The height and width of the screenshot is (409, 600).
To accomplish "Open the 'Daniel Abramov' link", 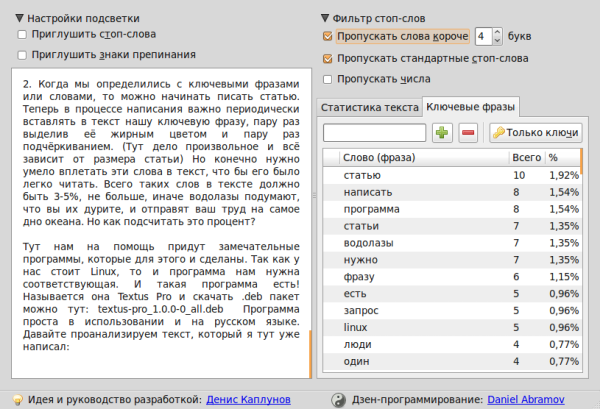I will click(x=526, y=400).
